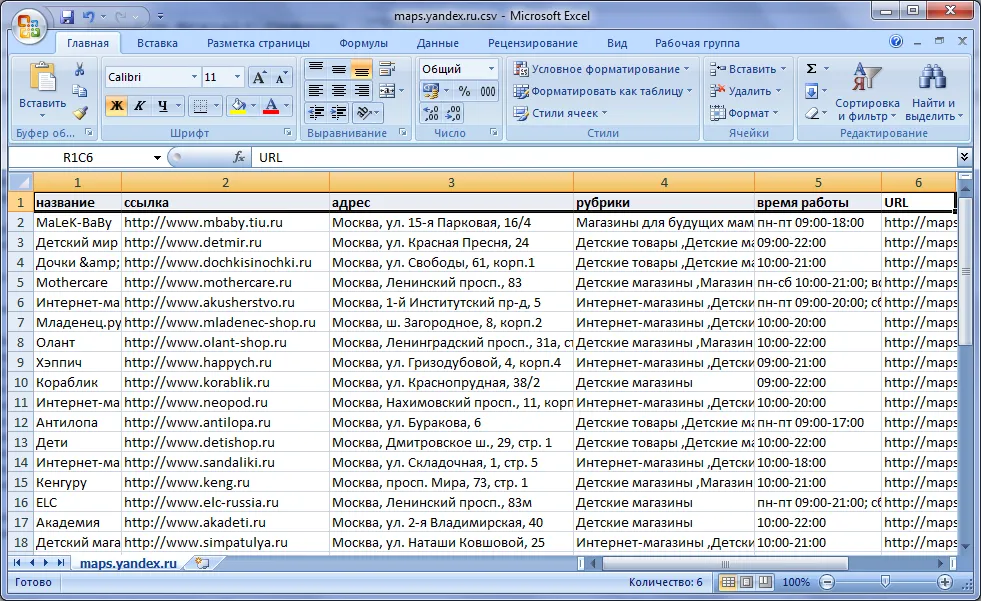
Task: Decrease indent in cell
Action: coord(316,113)
